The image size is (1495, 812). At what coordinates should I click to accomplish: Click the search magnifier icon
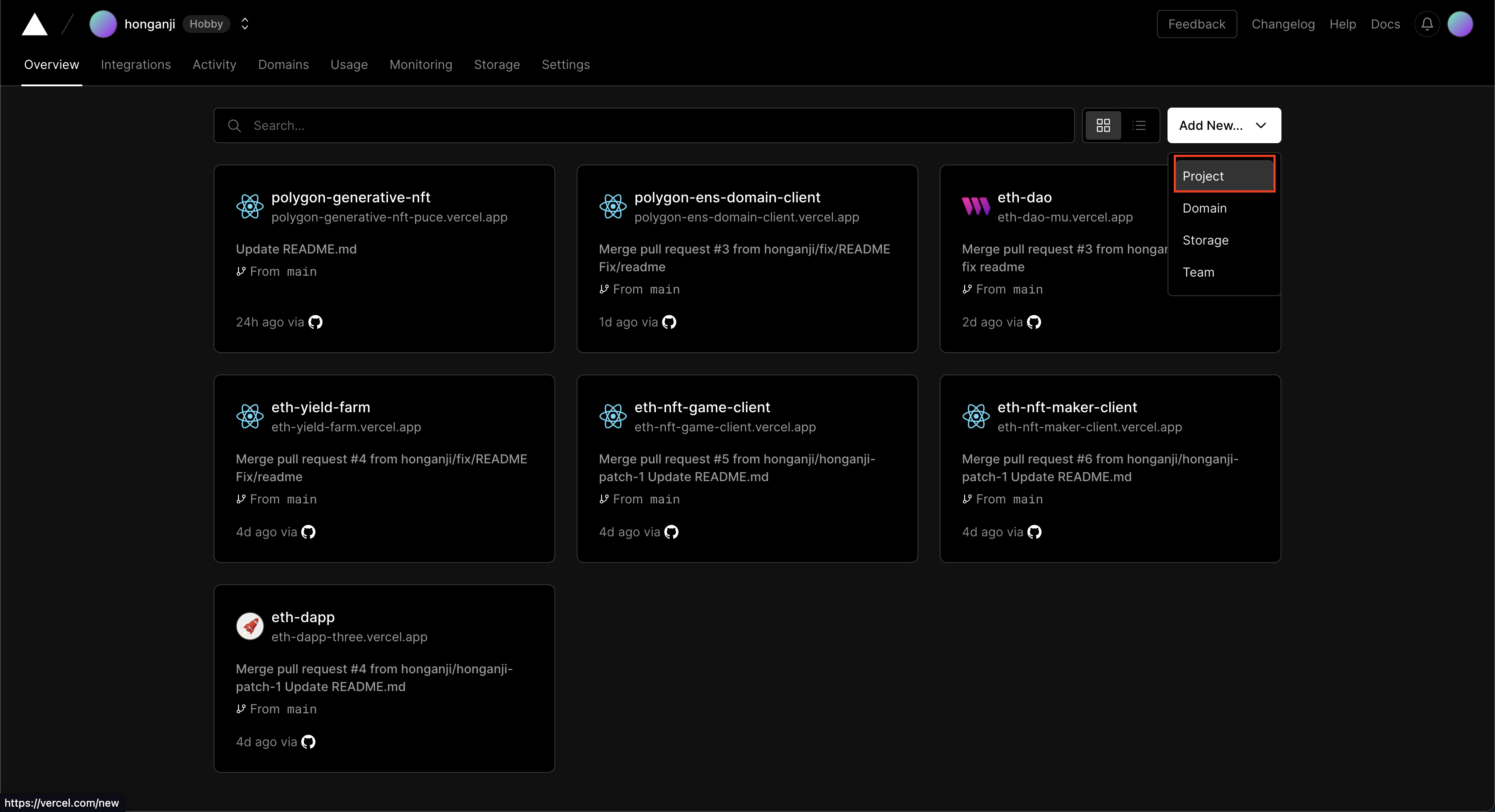point(234,126)
